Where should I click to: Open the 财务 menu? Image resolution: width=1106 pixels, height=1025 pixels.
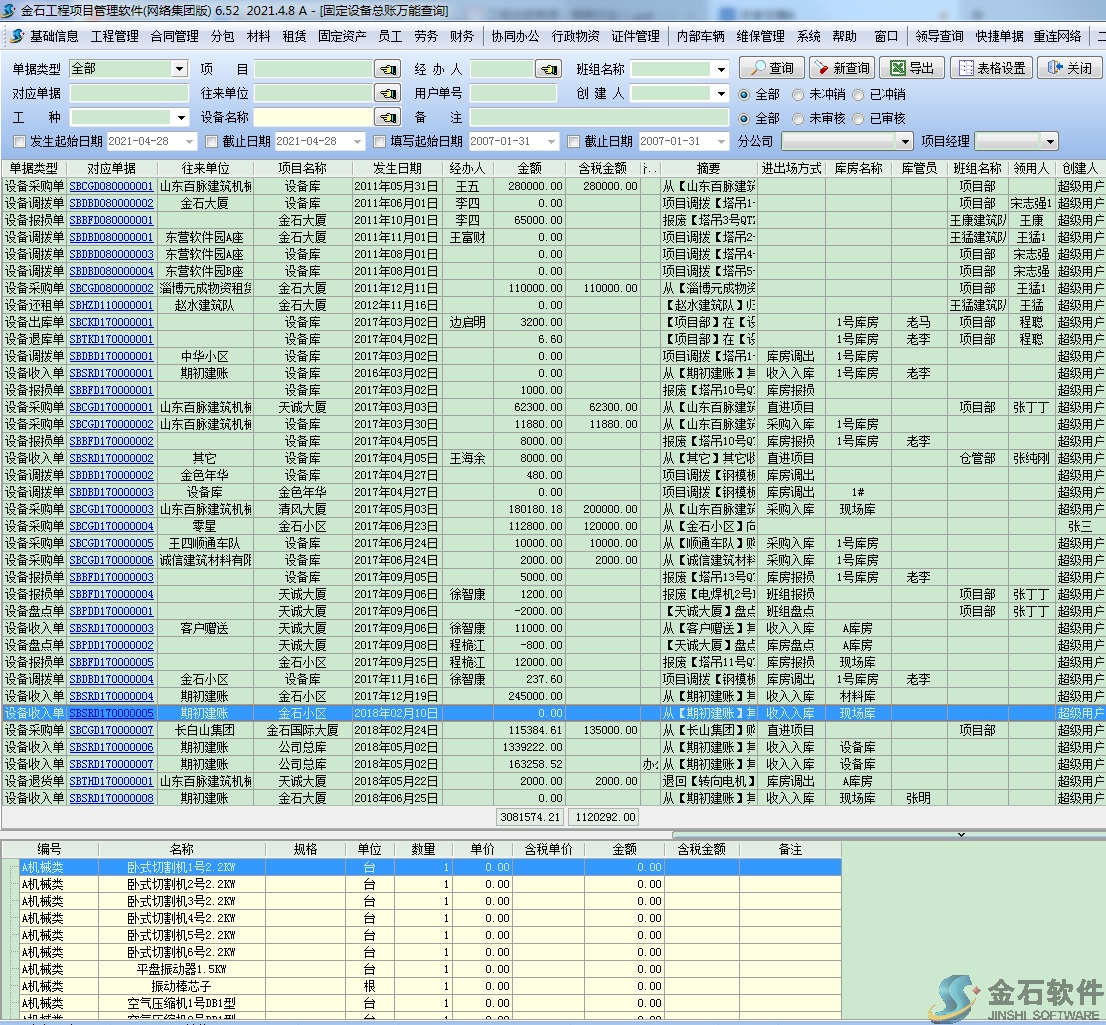coord(462,36)
